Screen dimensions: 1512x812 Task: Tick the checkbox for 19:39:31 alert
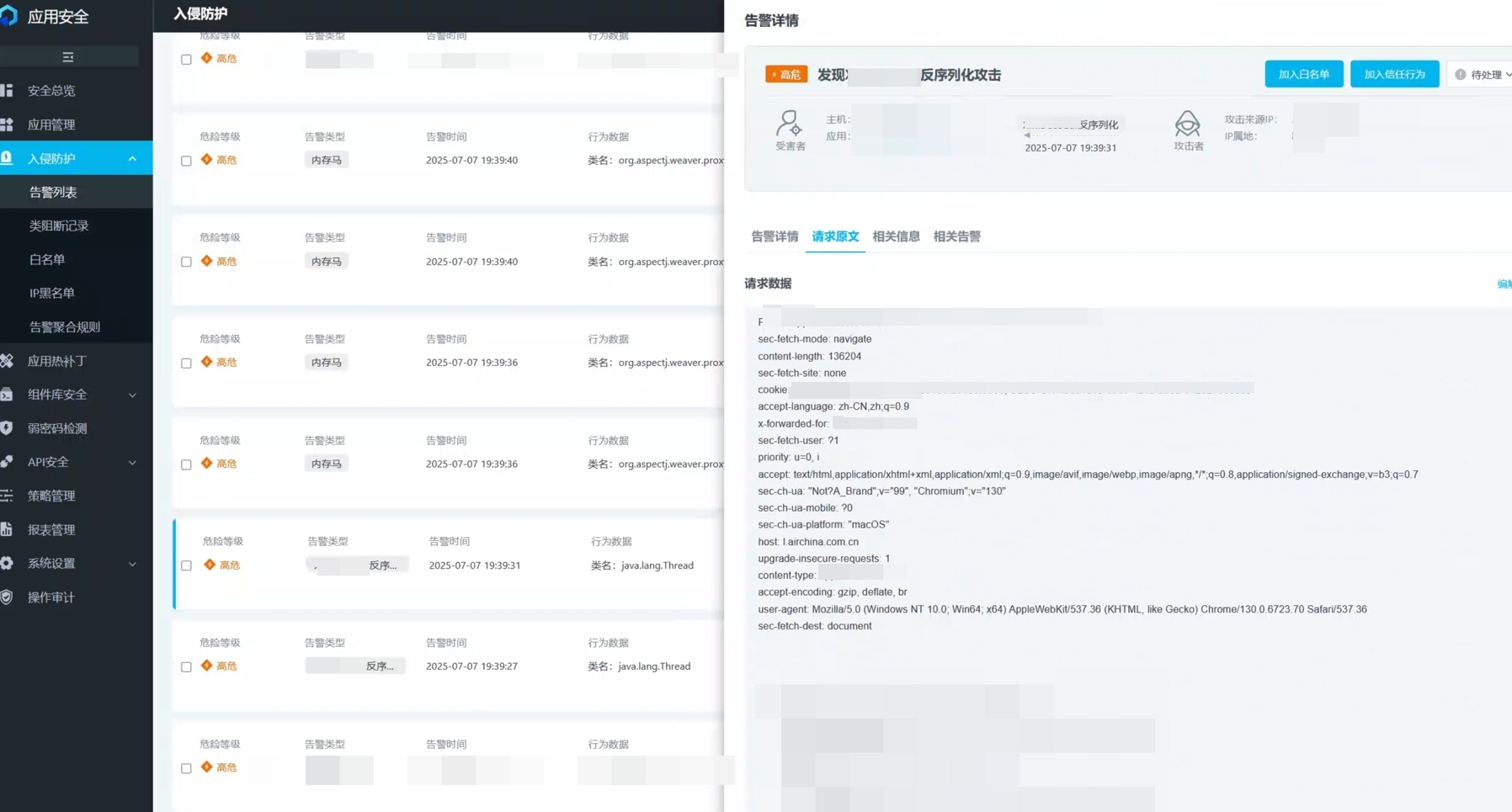(x=186, y=565)
